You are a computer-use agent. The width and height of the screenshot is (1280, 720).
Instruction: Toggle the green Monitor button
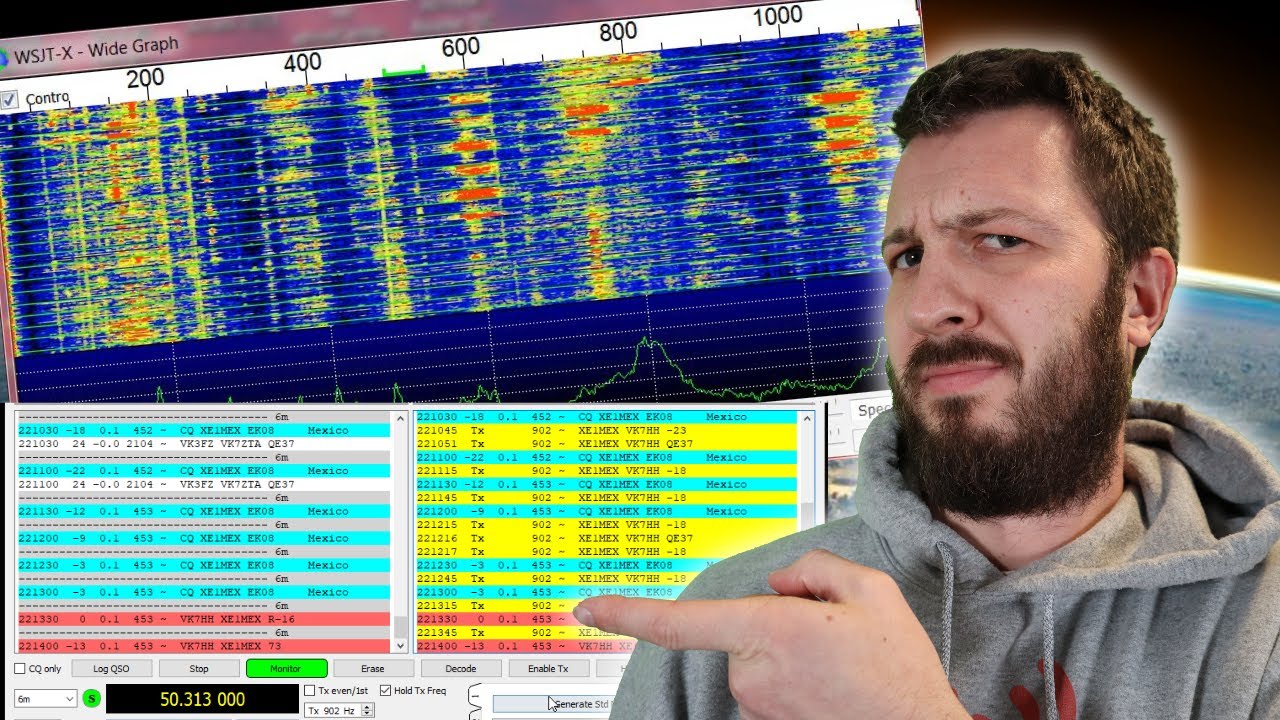click(286, 669)
